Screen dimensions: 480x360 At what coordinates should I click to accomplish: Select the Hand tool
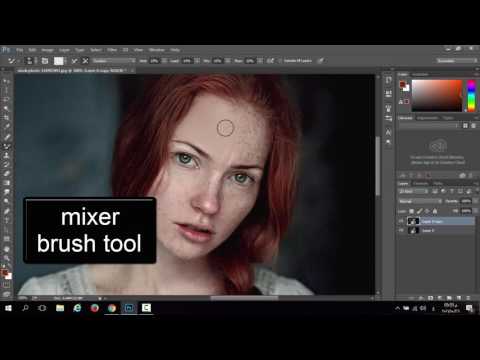coord(6,249)
